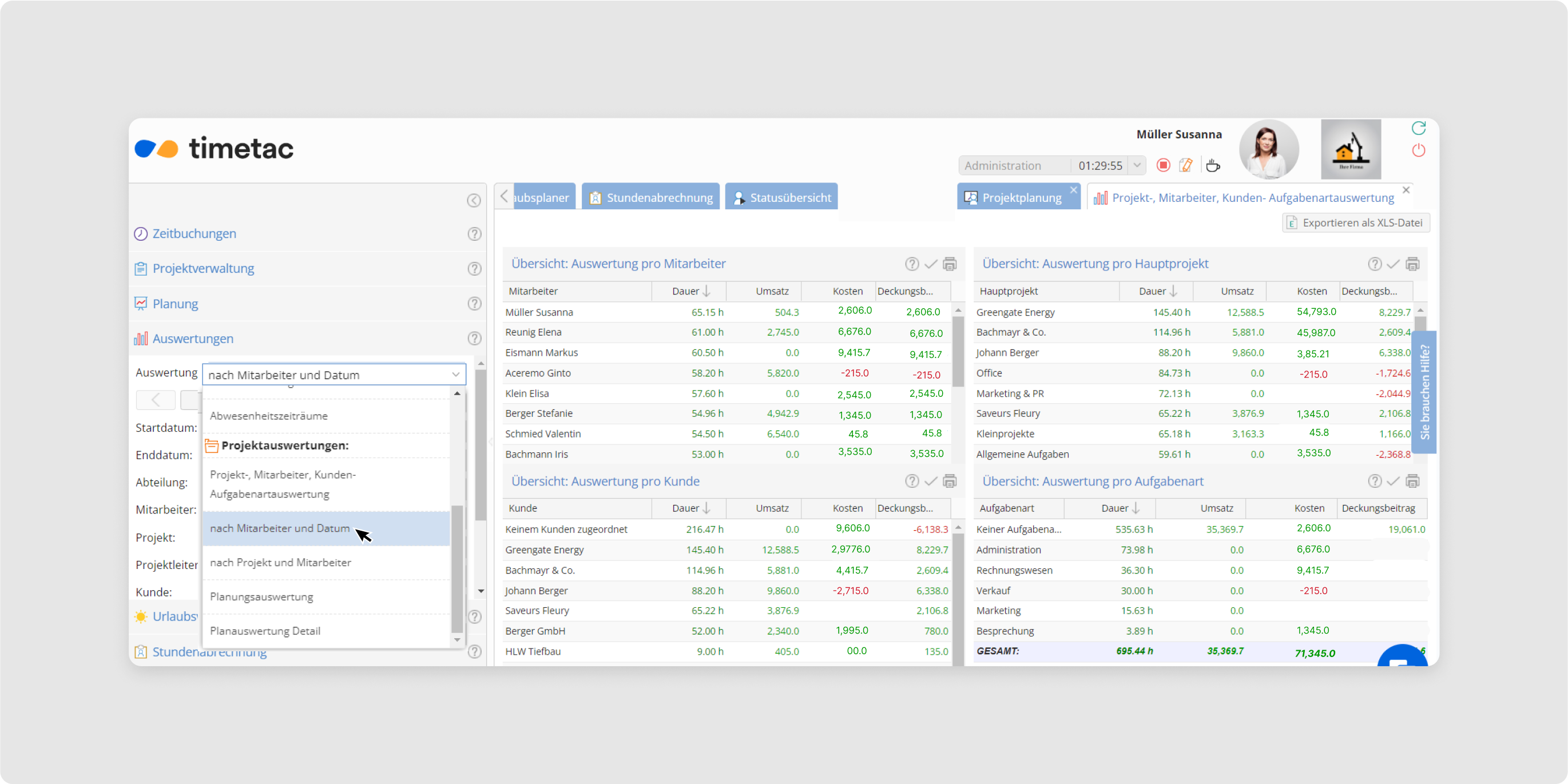1568x784 pixels.
Task: Expand the Administration task timer dropdown
Action: pos(1137,166)
